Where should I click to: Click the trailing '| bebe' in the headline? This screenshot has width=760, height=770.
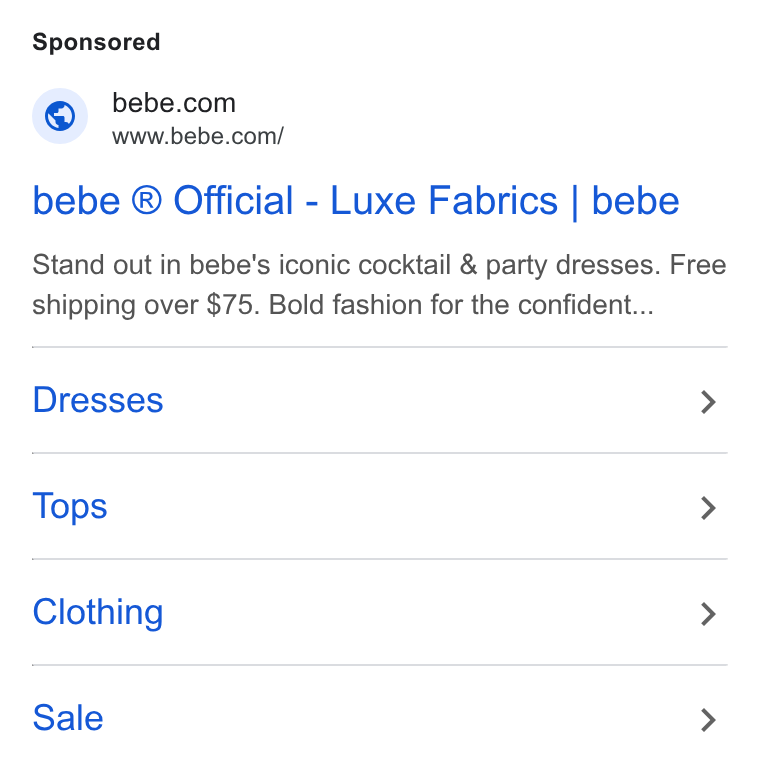625,201
